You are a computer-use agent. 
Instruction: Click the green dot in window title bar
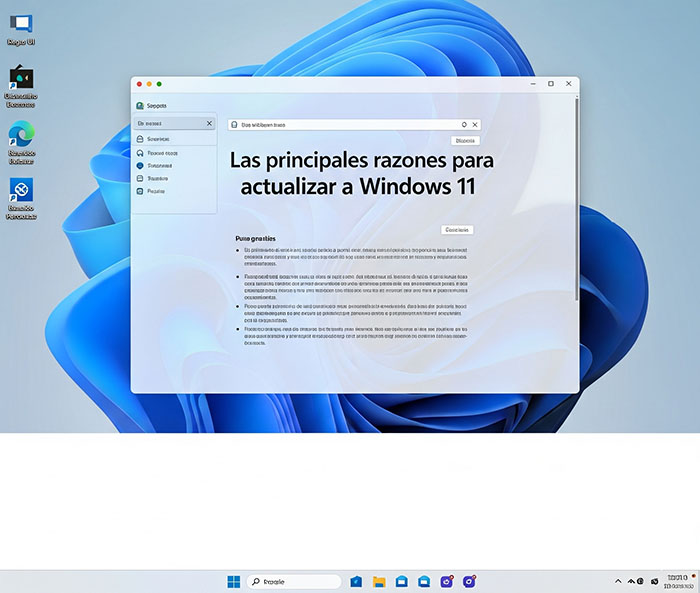[159, 84]
